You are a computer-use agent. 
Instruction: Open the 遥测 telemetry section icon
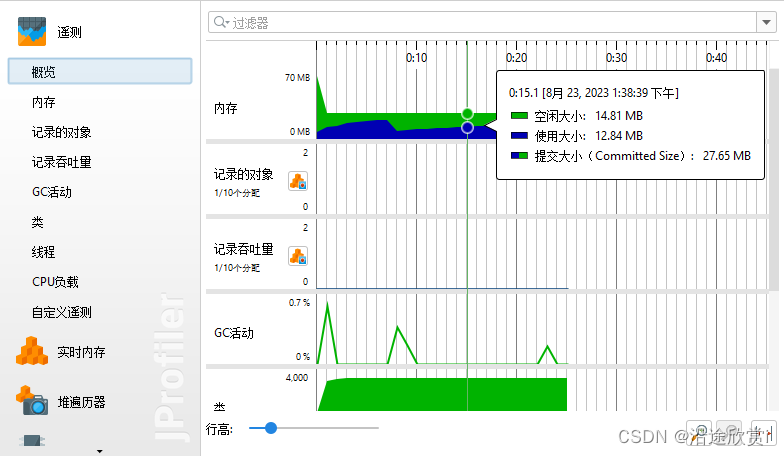pos(32,32)
